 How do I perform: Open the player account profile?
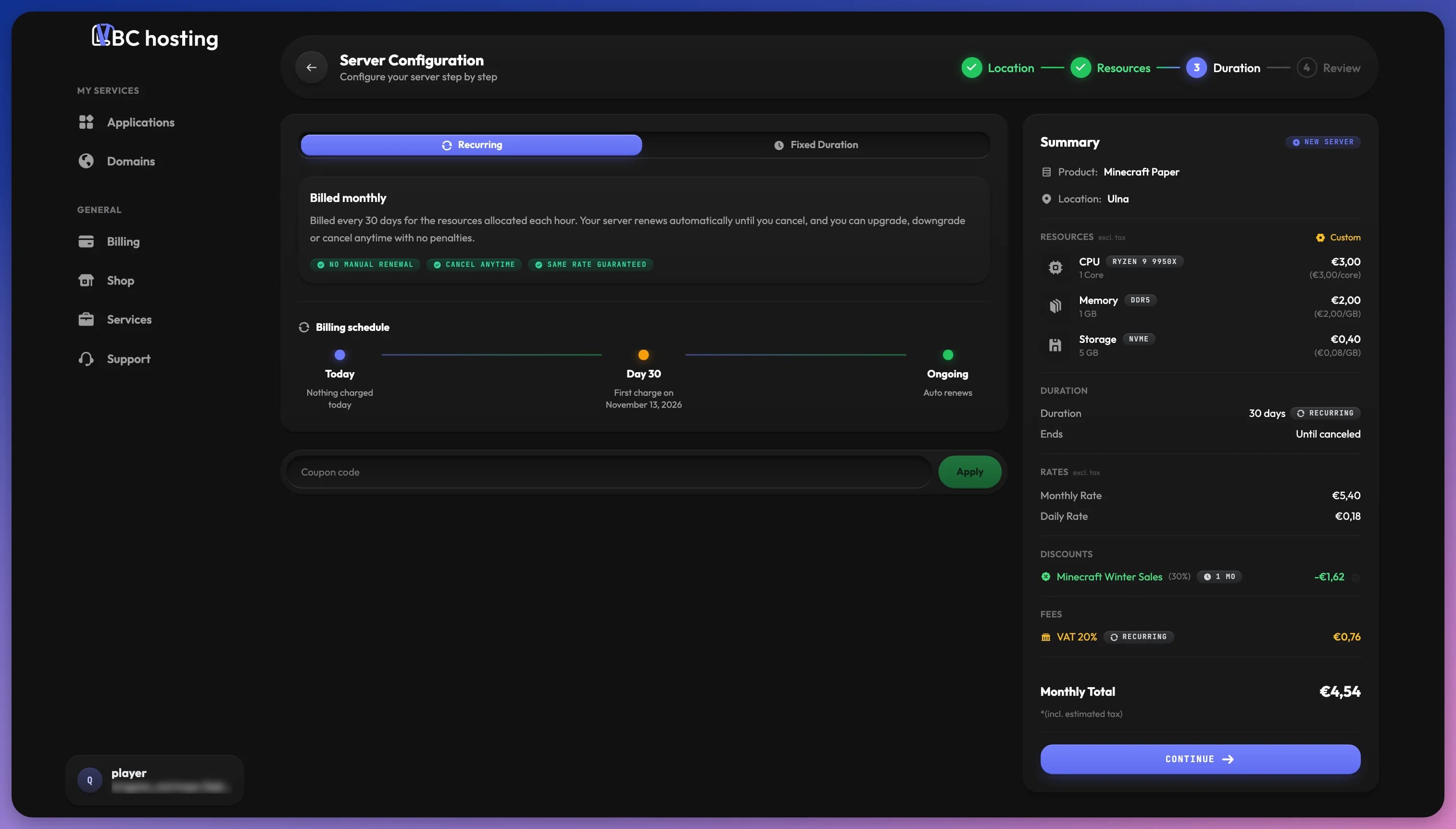(x=155, y=779)
